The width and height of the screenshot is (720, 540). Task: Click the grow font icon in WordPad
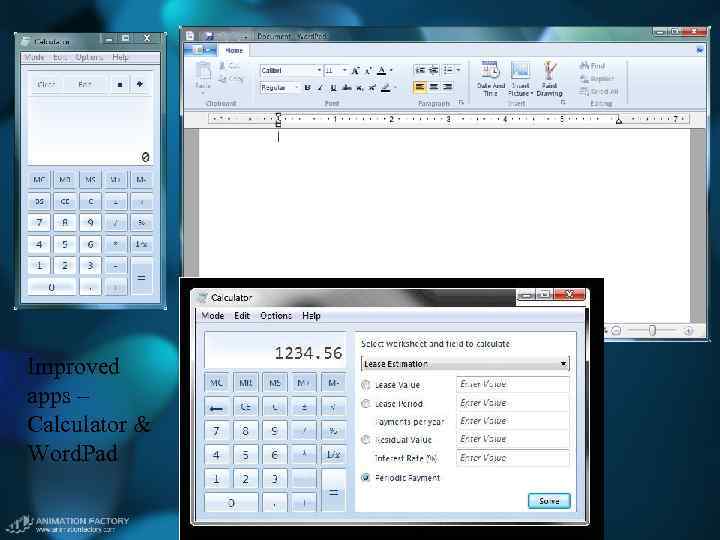point(354,71)
